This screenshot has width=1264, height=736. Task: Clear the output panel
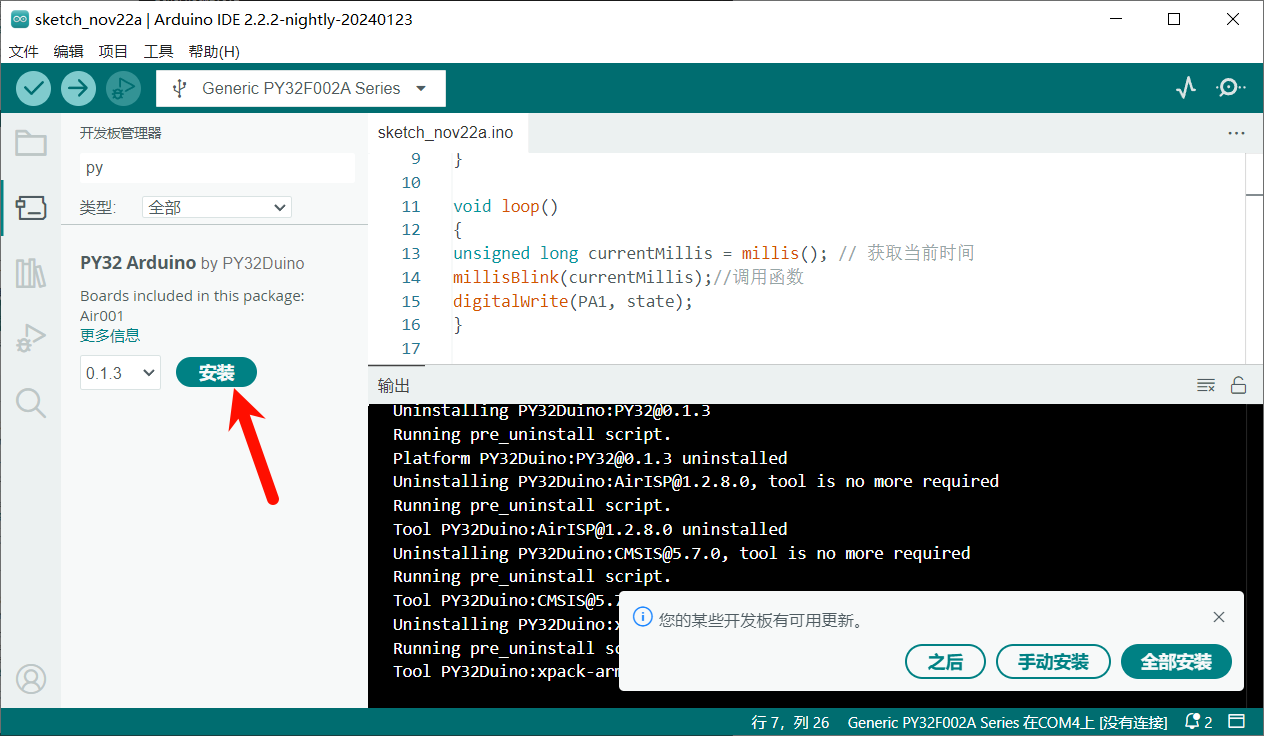pos(1206,386)
